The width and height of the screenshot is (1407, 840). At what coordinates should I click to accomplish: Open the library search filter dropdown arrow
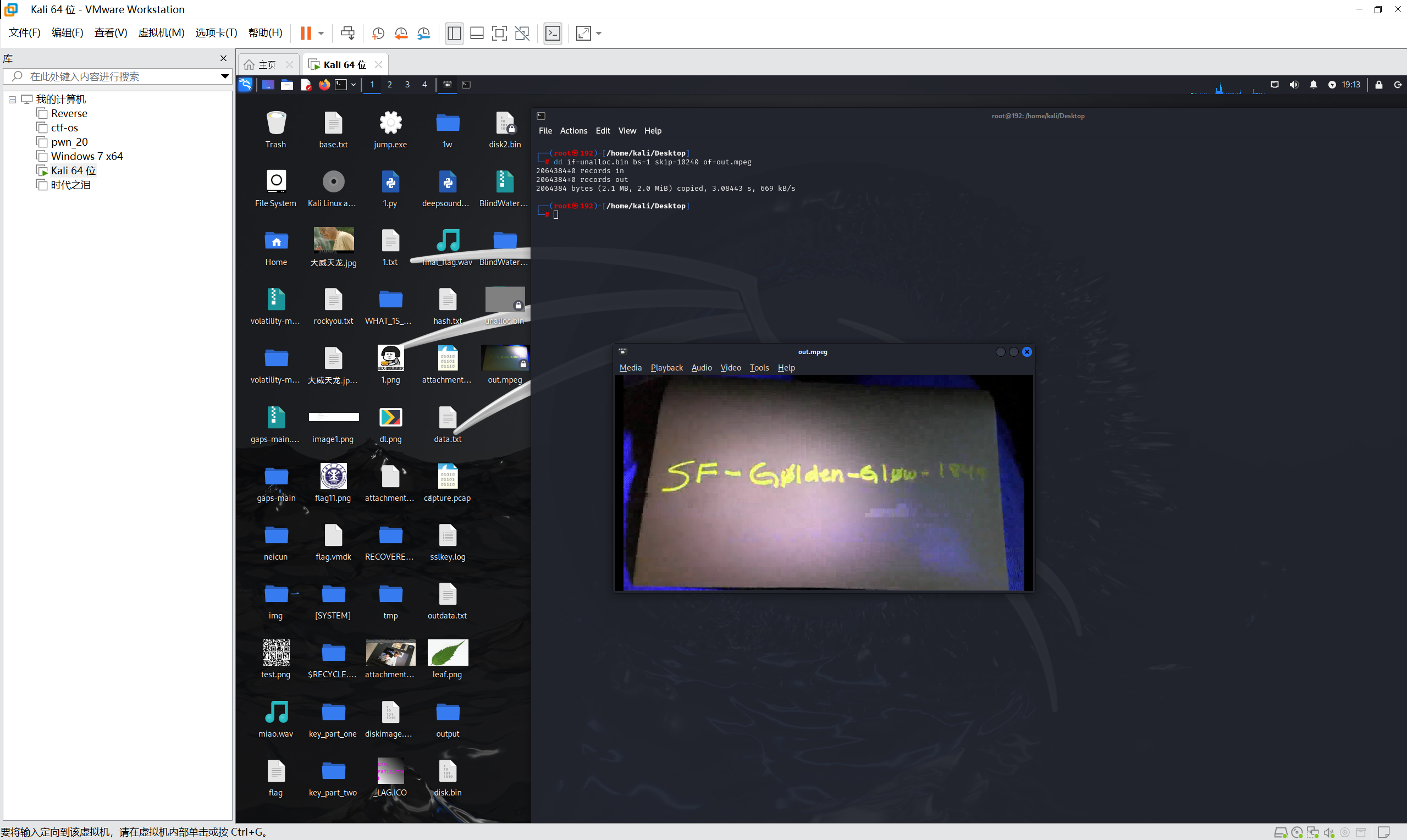[225, 76]
